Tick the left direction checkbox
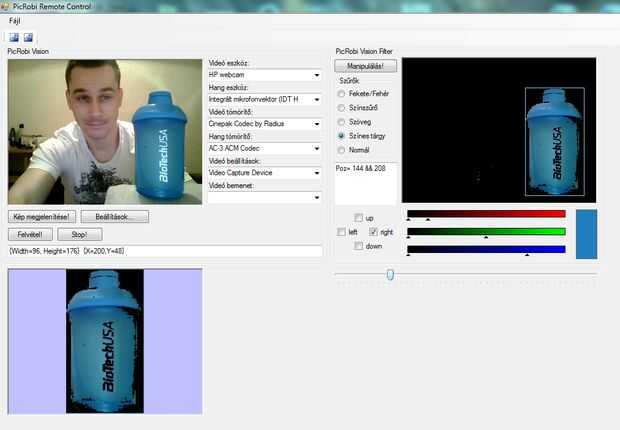Screen dimensions: 620x430 (341, 232)
